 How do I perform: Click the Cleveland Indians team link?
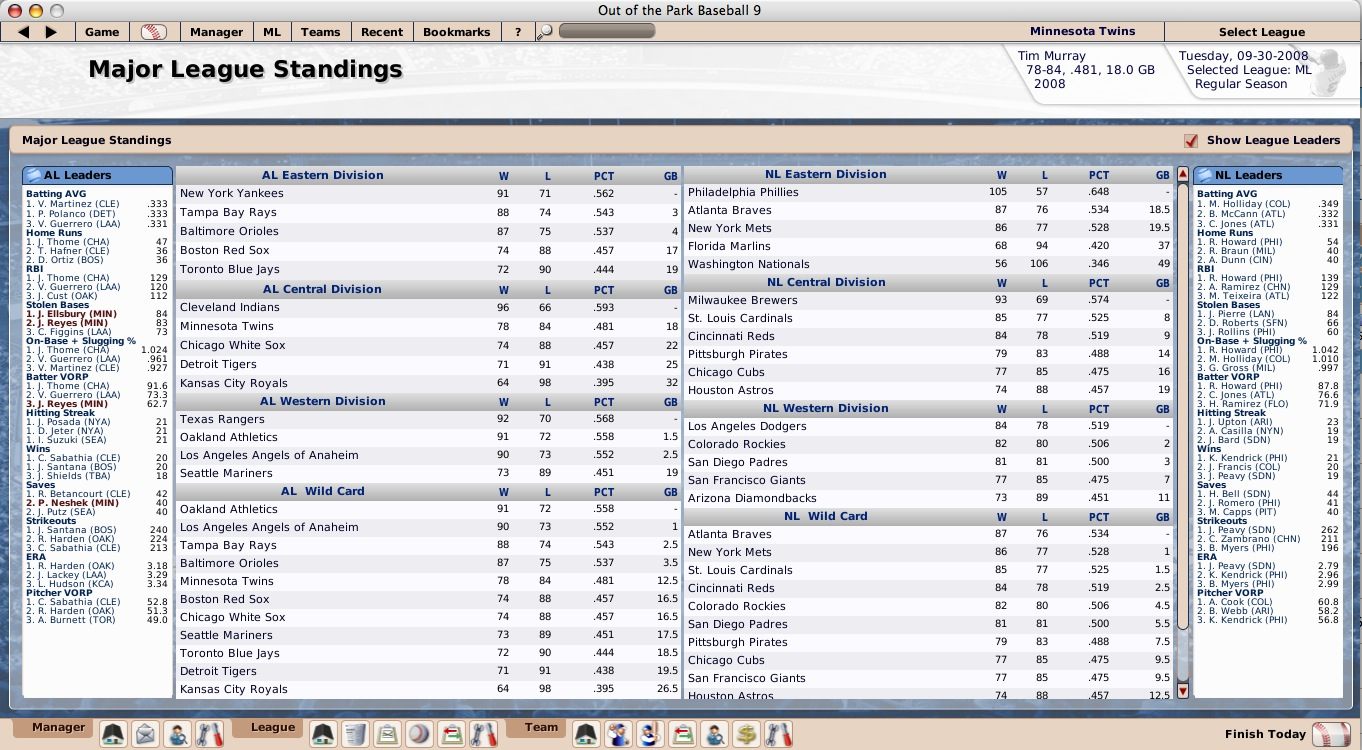pyautogui.click(x=229, y=307)
